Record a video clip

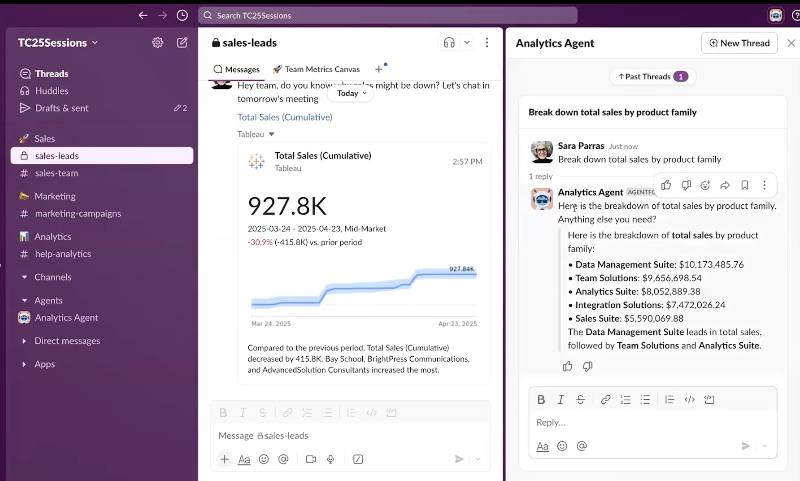[311, 459]
